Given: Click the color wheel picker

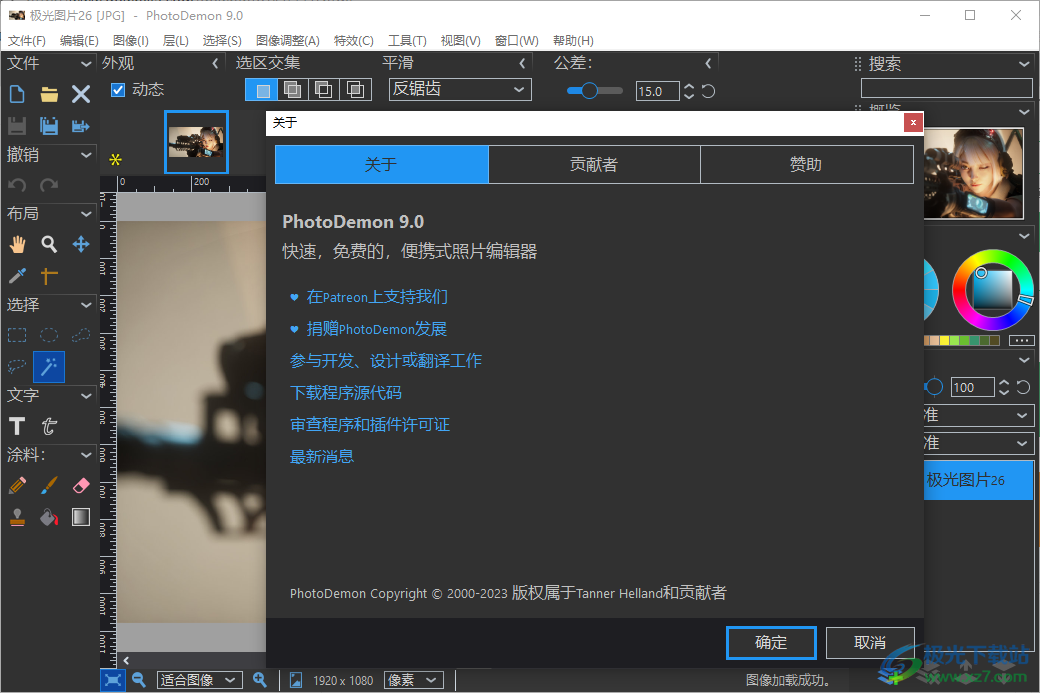Looking at the screenshot, I should (x=992, y=290).
